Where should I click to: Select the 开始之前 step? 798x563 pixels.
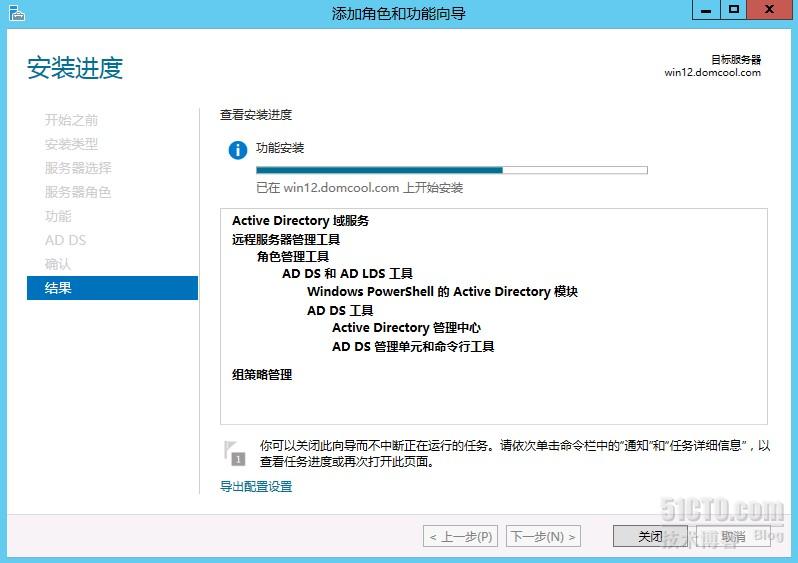[x=71, y=120]
